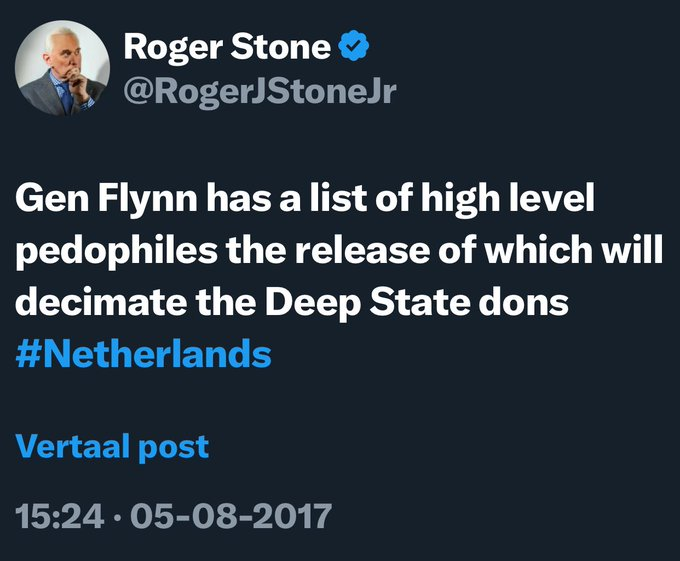Click the word 'decimate' in the tweet
The width and height of the screenshot is (680, 561).
101,302
